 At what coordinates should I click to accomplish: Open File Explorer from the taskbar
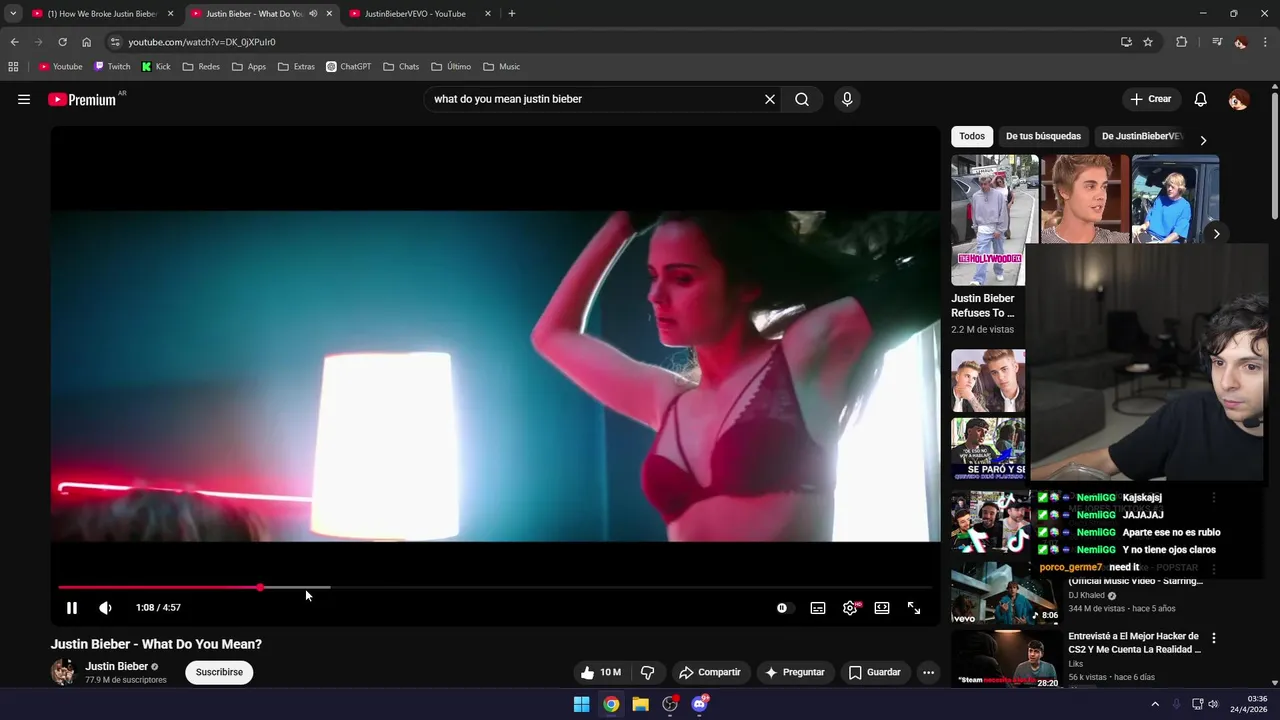click(x=640, y=704)
